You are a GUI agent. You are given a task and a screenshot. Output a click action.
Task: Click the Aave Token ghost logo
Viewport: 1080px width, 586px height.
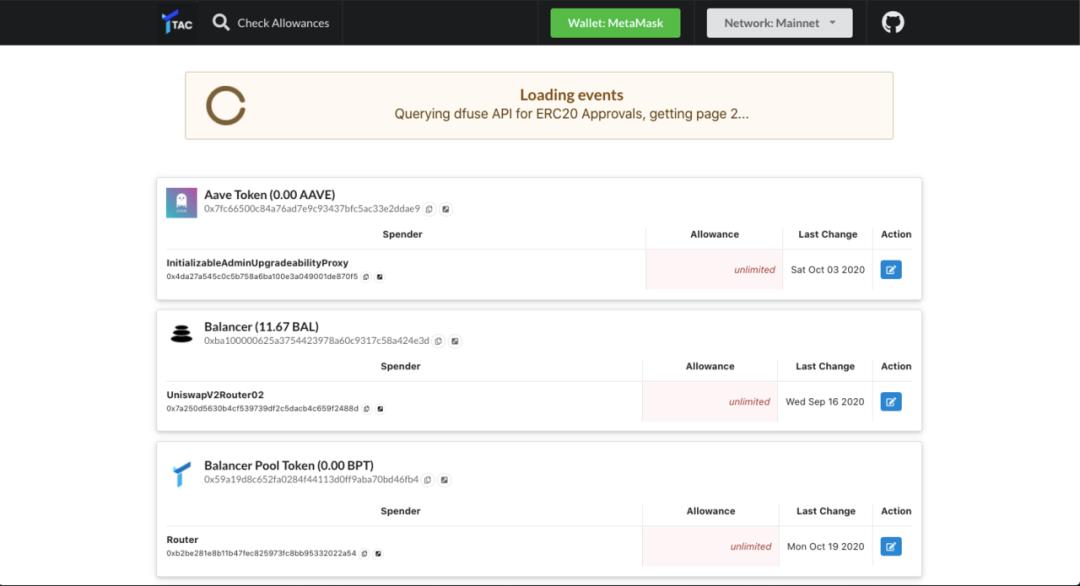coord(181,202)
